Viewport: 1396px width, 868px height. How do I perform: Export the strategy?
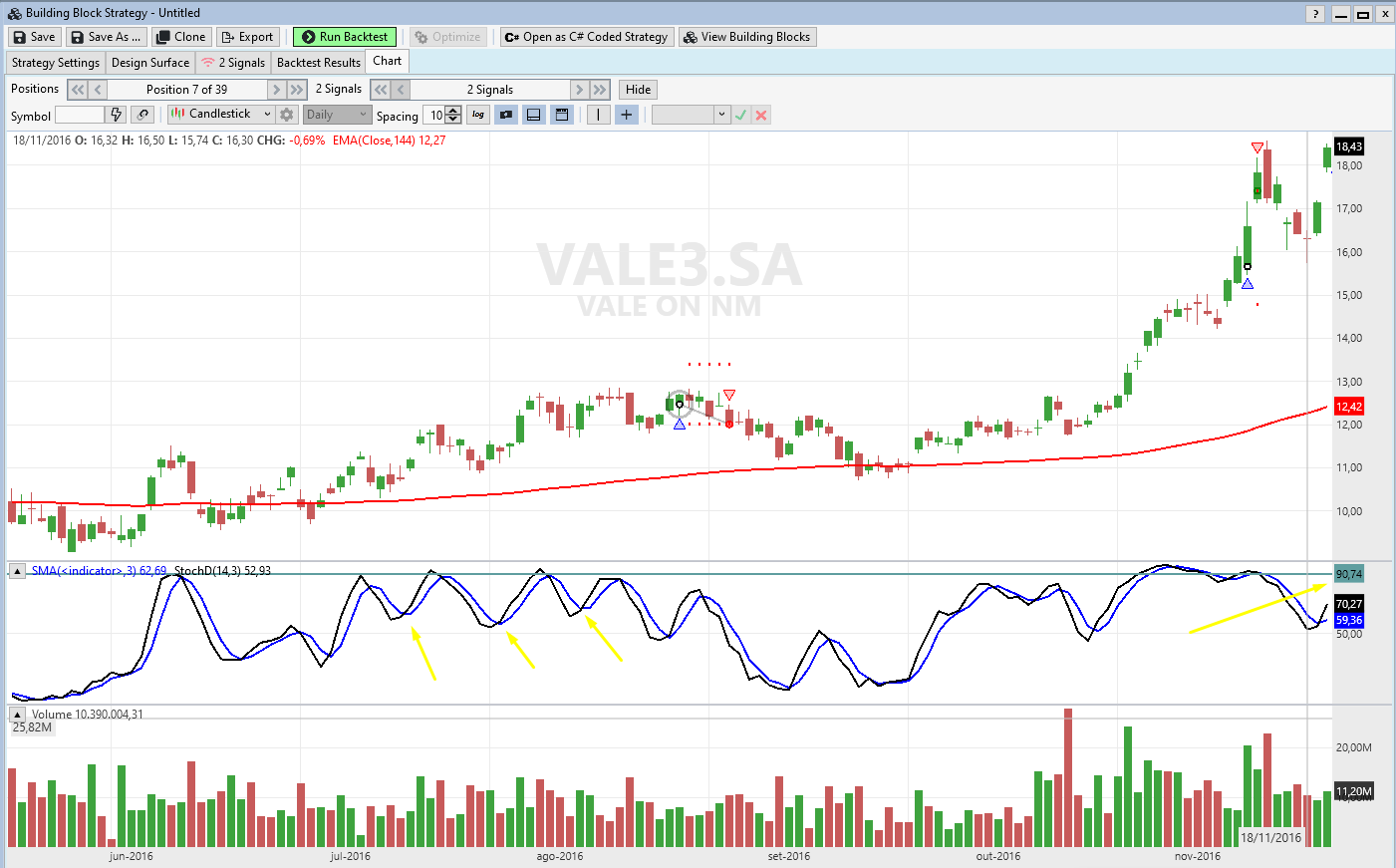click(x=246, y=37)
